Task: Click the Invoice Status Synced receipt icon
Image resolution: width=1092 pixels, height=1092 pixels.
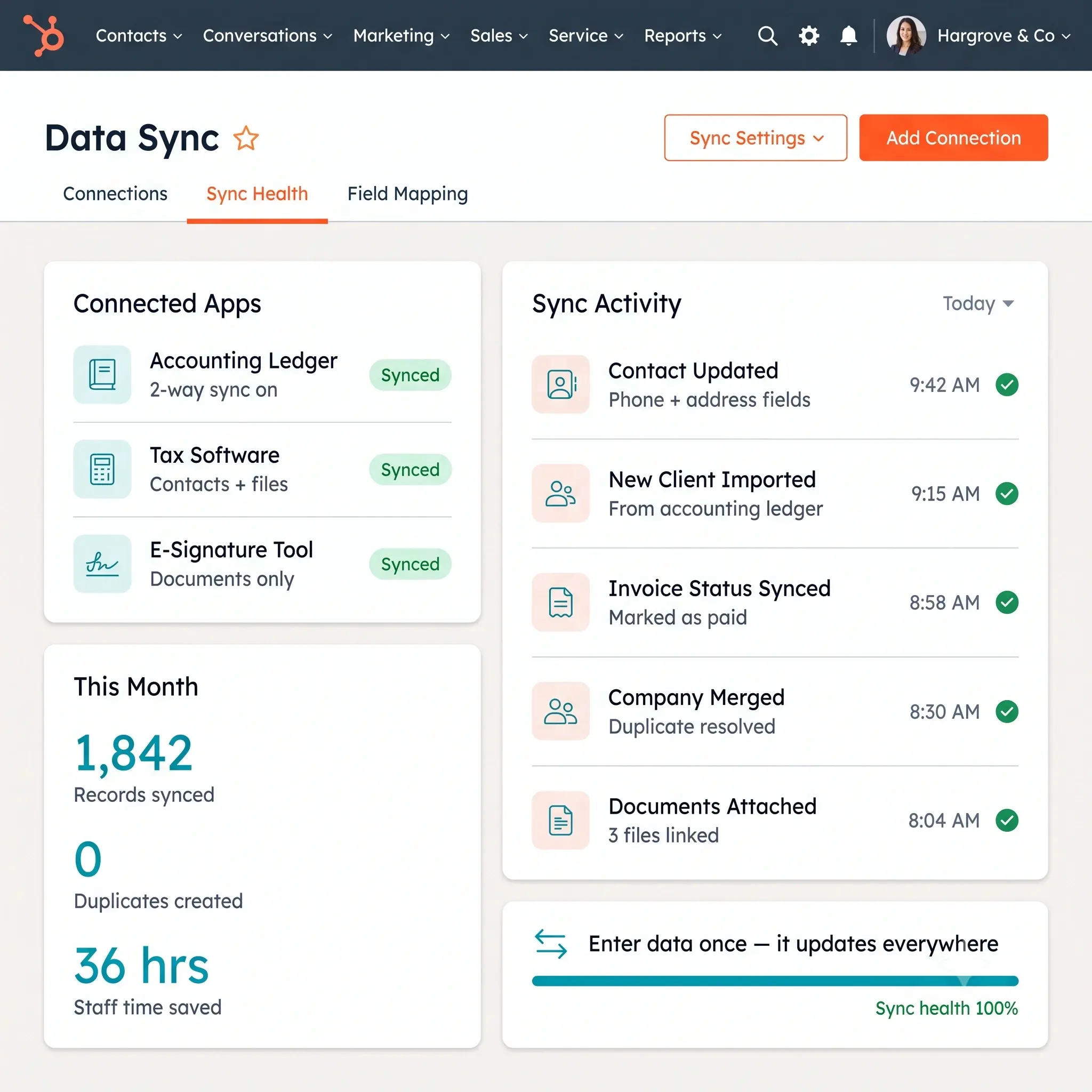Action: 561,602
